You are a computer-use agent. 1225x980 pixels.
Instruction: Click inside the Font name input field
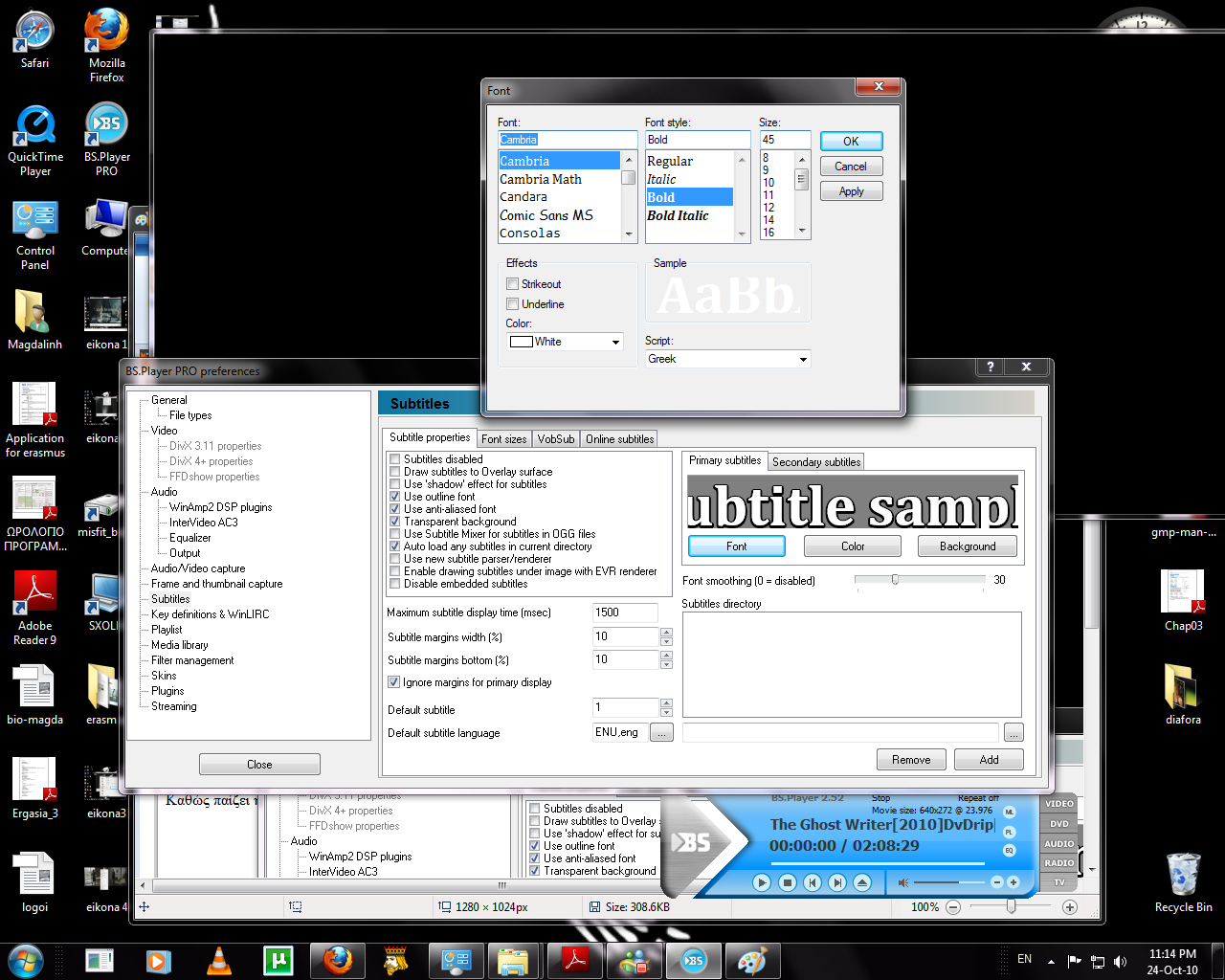click(567, 139)
